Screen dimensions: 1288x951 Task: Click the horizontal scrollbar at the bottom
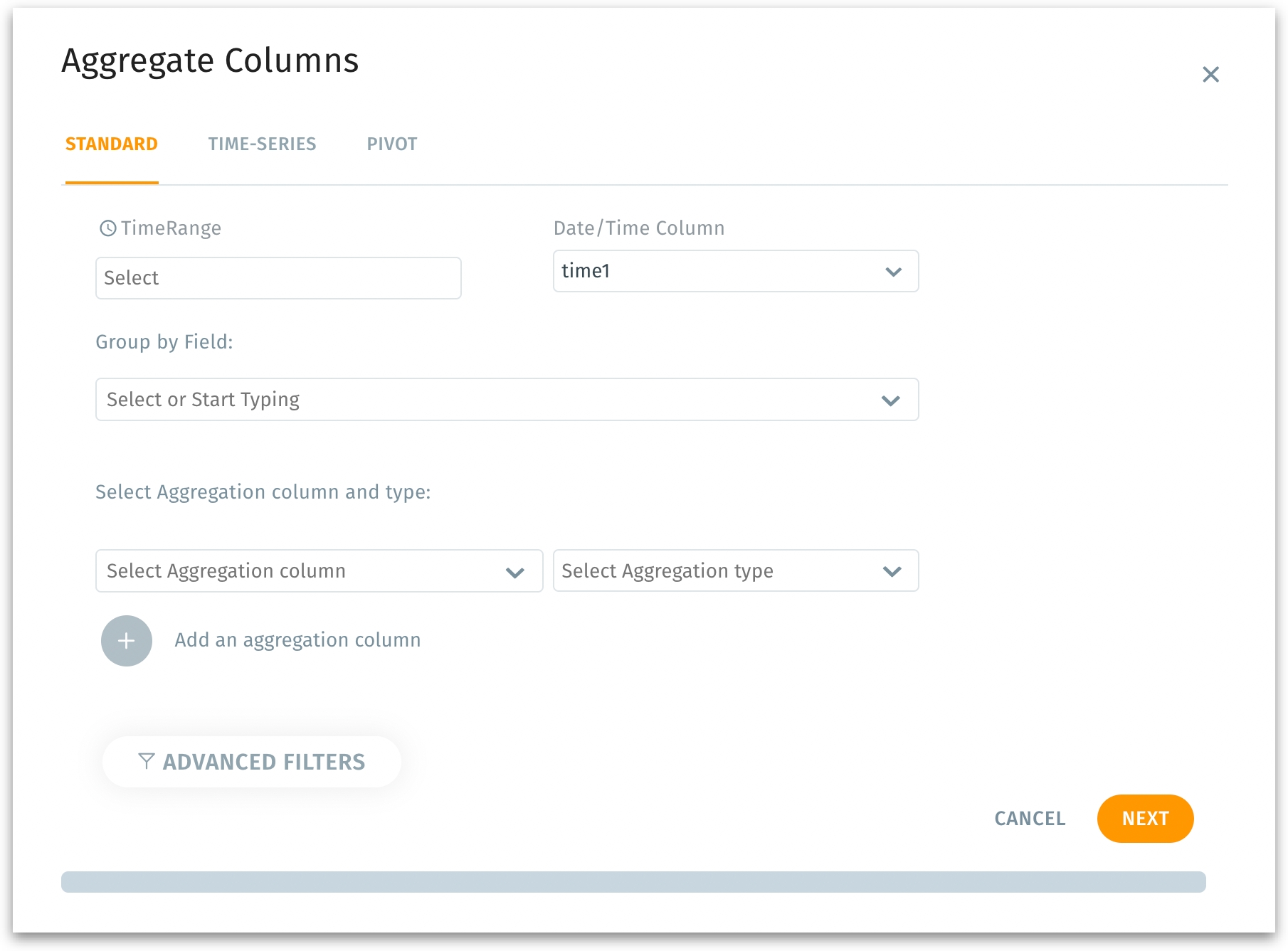pos(633,882)
